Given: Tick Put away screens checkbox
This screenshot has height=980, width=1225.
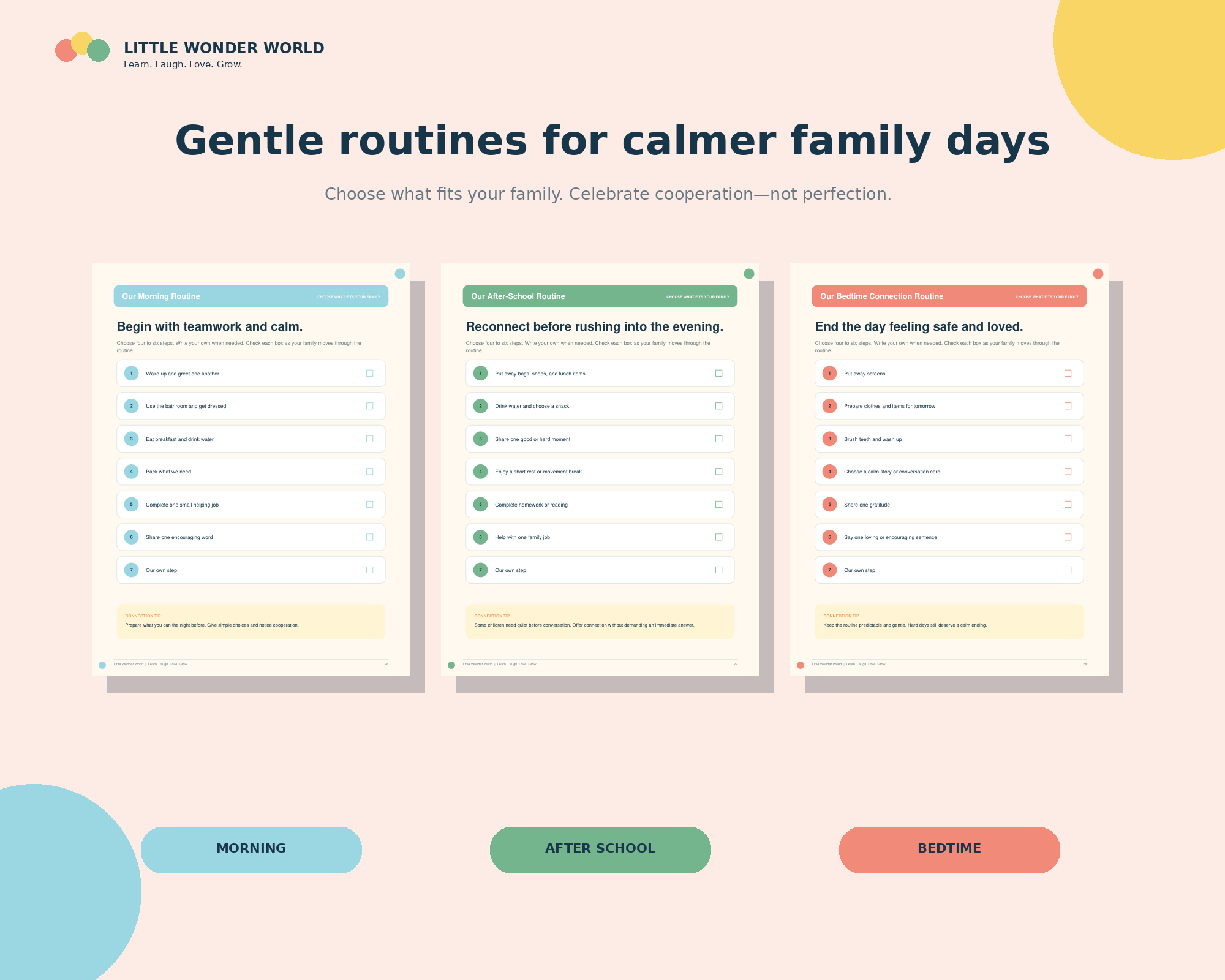Looking at the screenshot, I should coord(1068,373).
